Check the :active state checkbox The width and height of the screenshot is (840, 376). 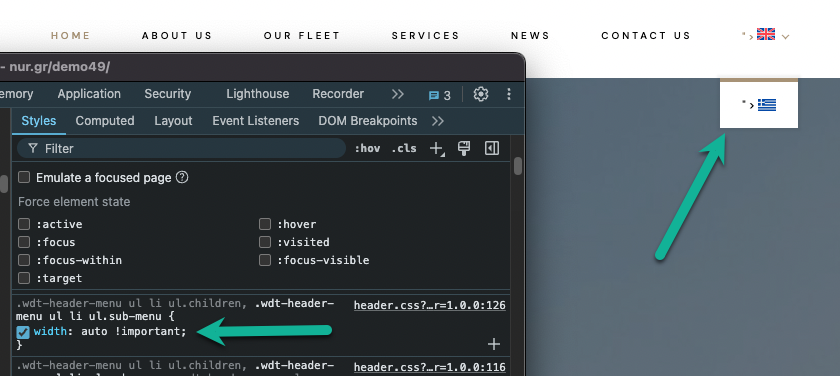click(x=24, y=224)
